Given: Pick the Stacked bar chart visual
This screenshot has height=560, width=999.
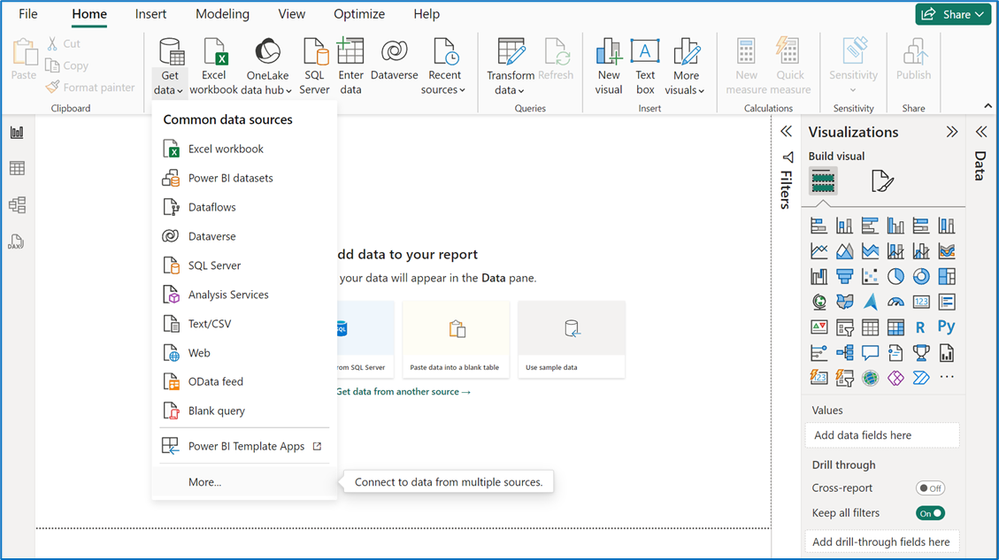Looking at the screenshot, I should click(819, 226).
